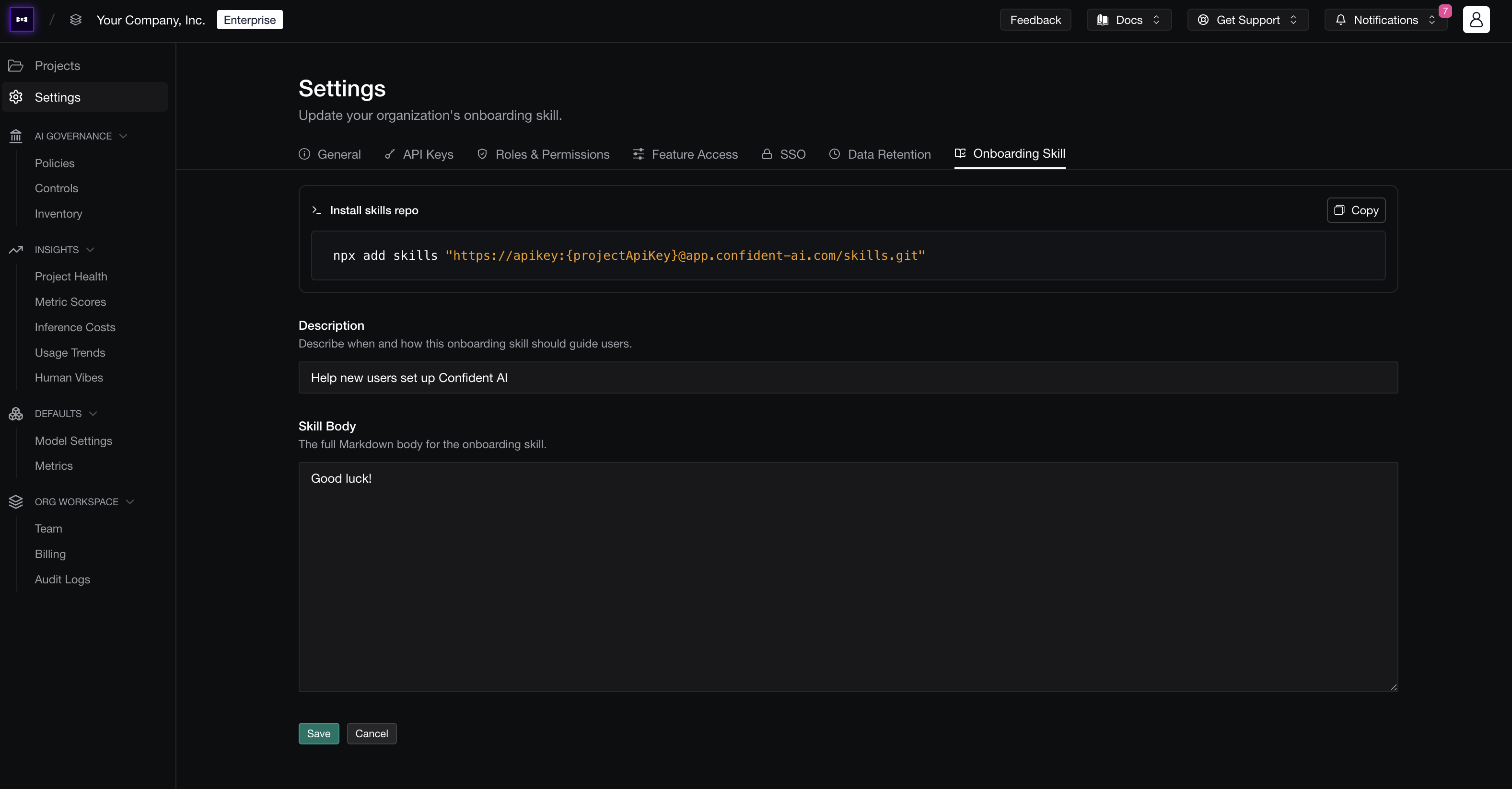
Task: Open the Feature Access tab
Action: (x=685, y=154)
